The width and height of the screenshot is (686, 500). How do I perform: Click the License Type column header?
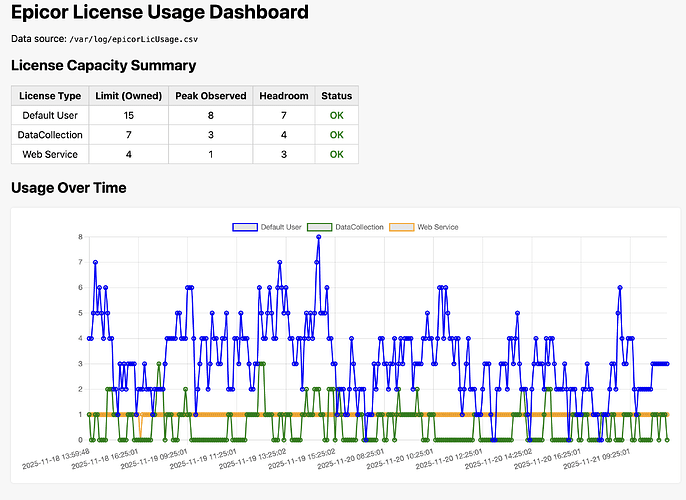click(x=50, y=96)
